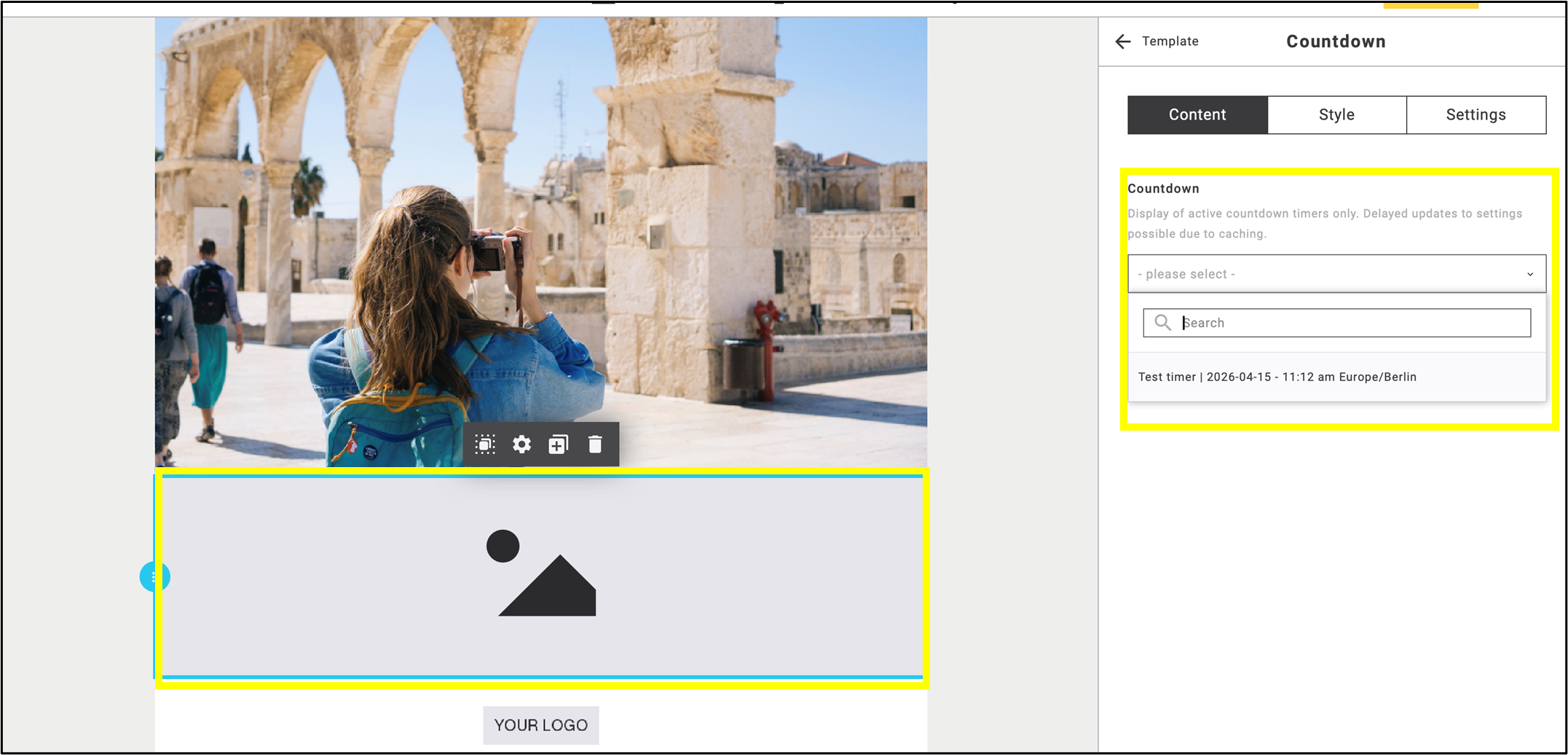This screenshot has height=755, width=1568.
Task: Delete the countdown block with trash icon
Action: click(x=595, y=445)
